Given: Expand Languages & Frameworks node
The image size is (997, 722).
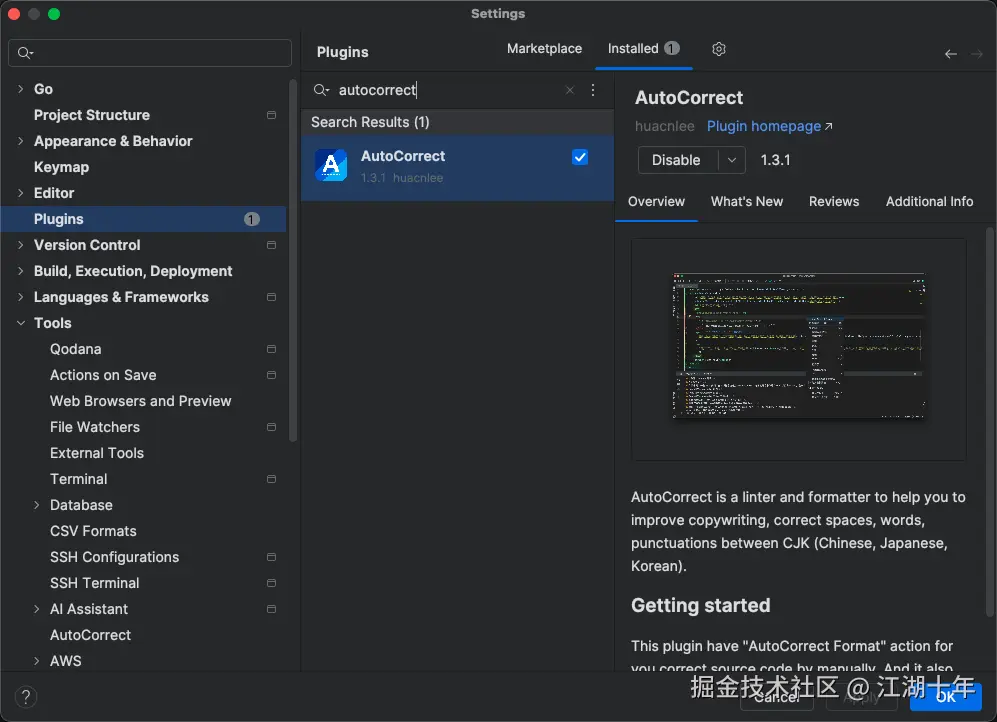Looking at the screenshot, I should click(x=21, y=297).
